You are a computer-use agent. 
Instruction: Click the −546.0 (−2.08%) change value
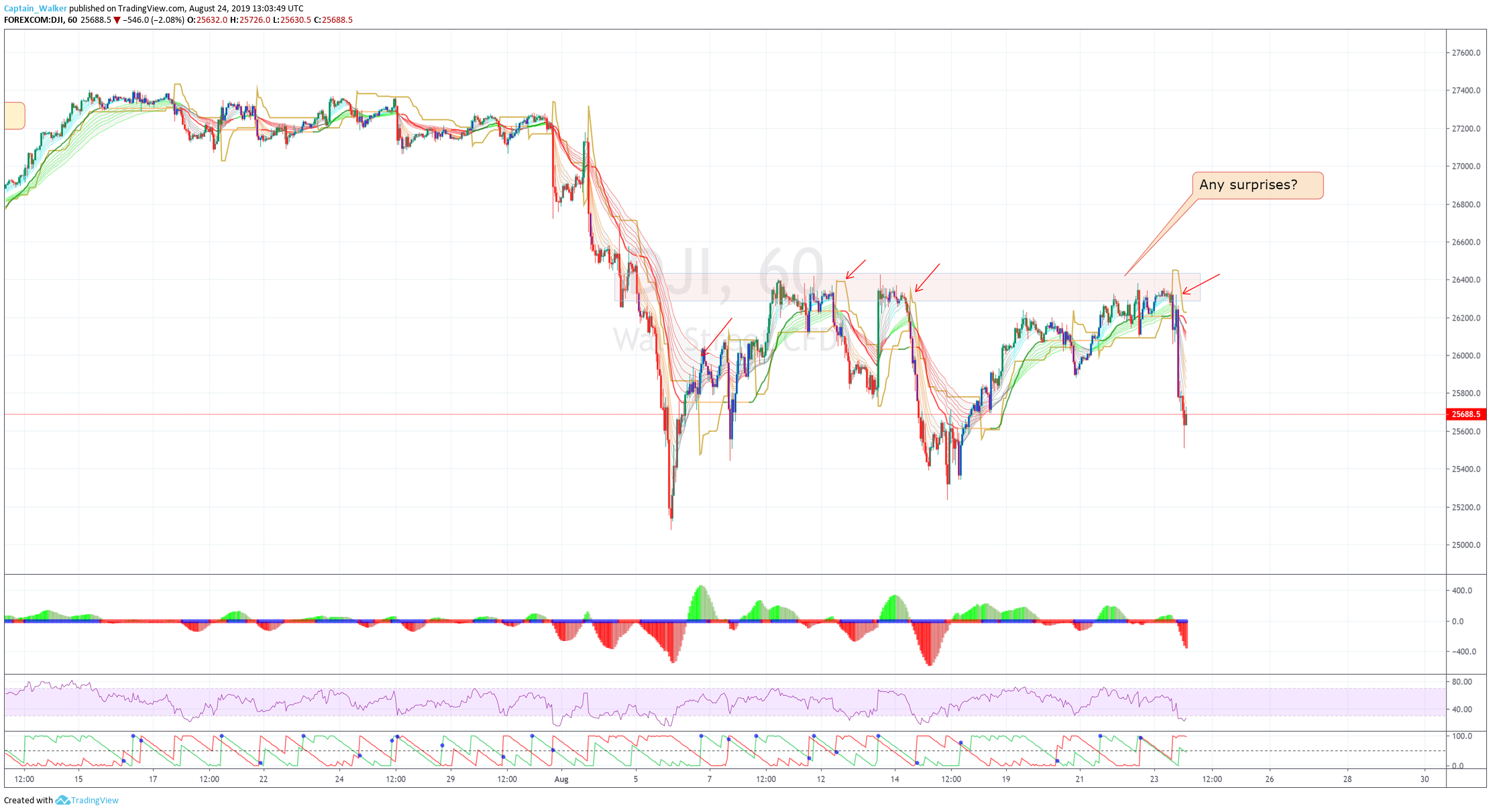[154, 20]
